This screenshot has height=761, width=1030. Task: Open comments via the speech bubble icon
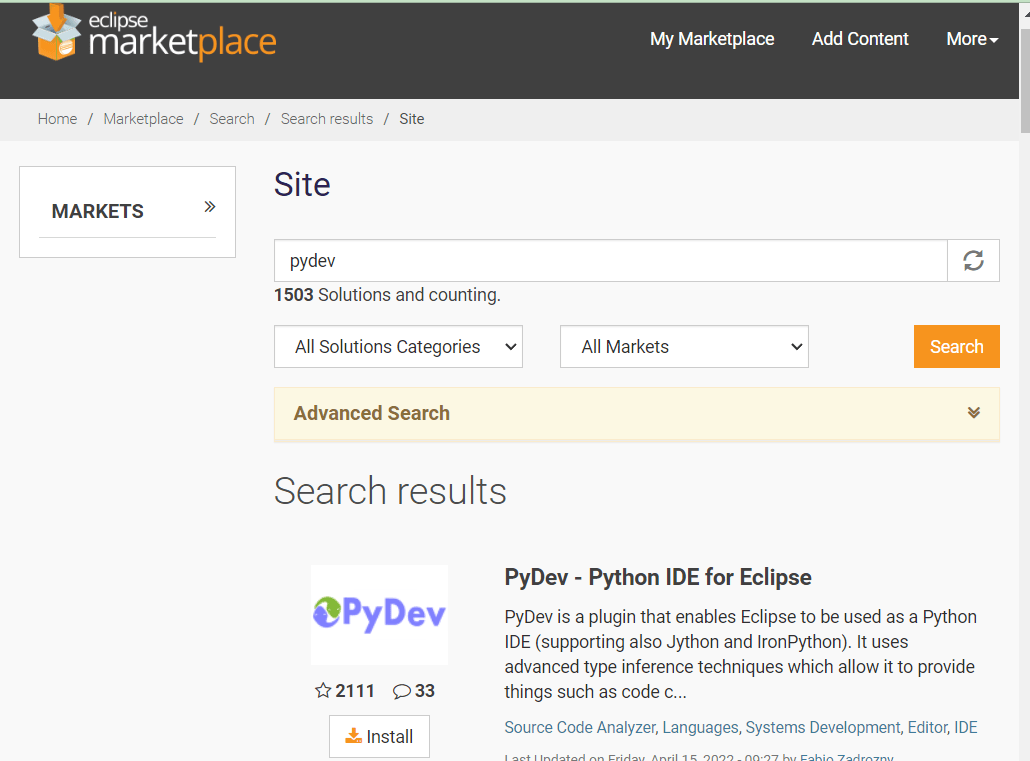click(x=400, y=690)
